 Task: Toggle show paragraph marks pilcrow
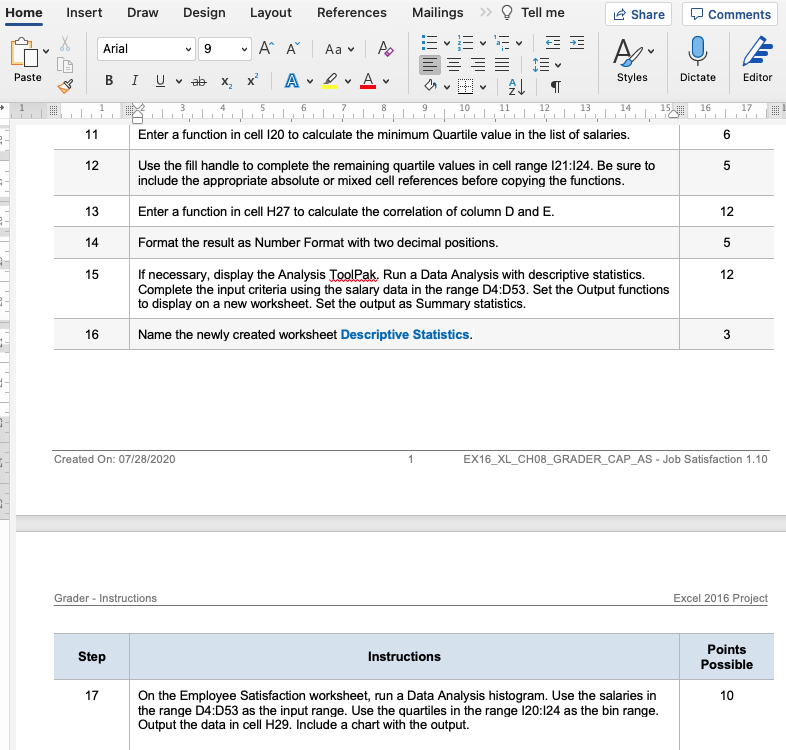click(555, 87)
